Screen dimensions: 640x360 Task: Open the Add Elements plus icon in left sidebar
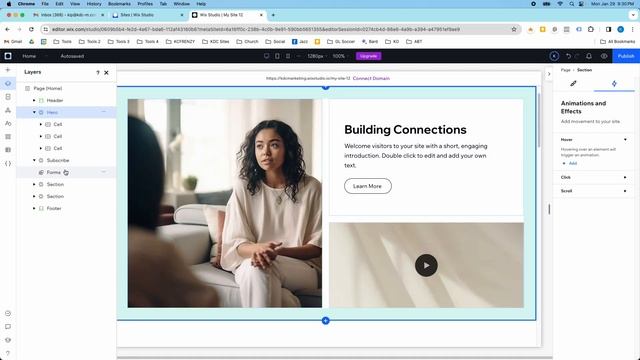[x=8, y=70]
